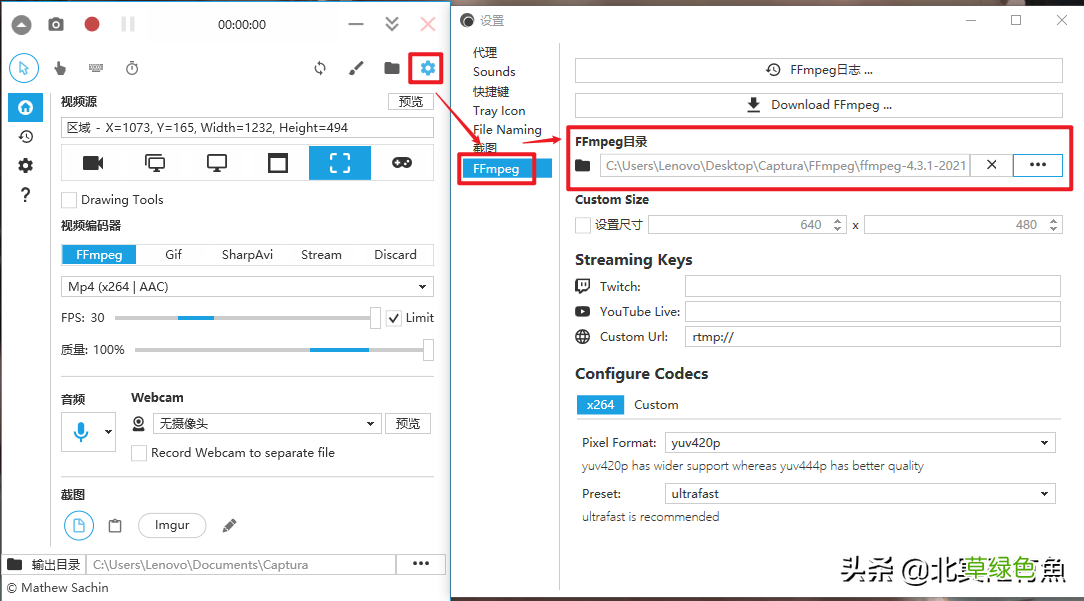Viewport: 1084px width, 601px height.
Task: Select Sounds in the settings list
Action: (494, 71)
